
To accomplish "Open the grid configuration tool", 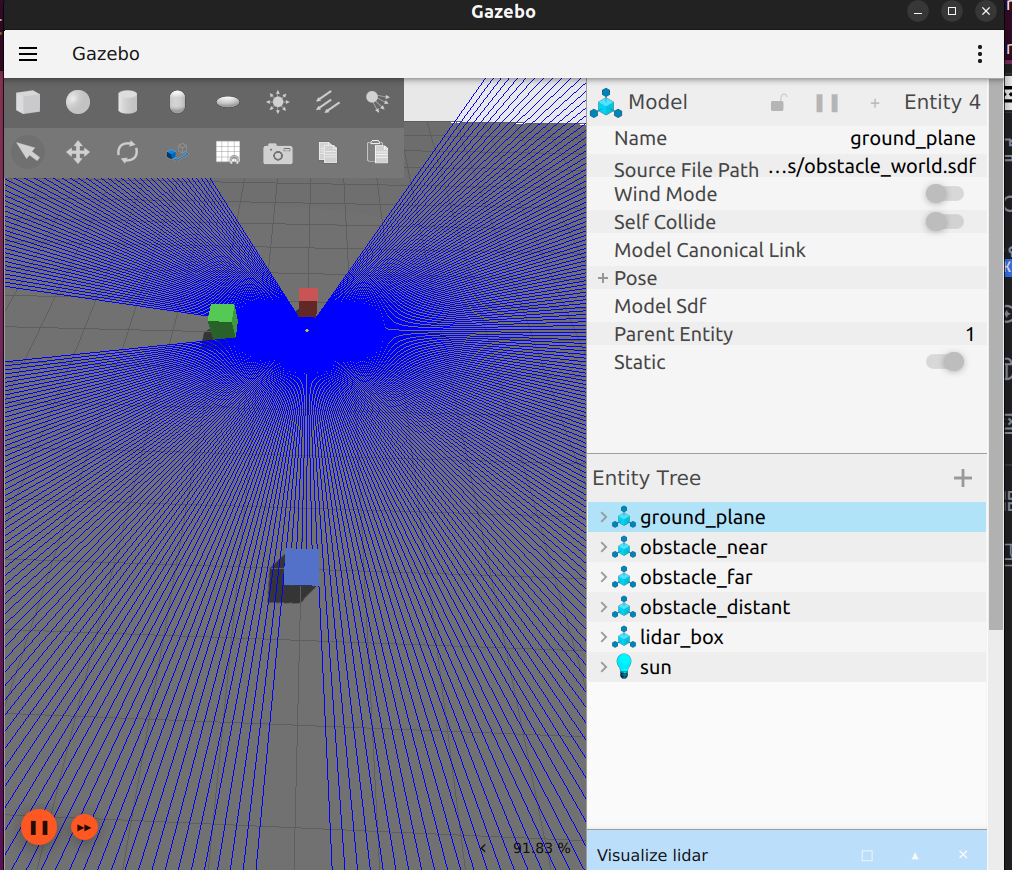I will (228, 152).
